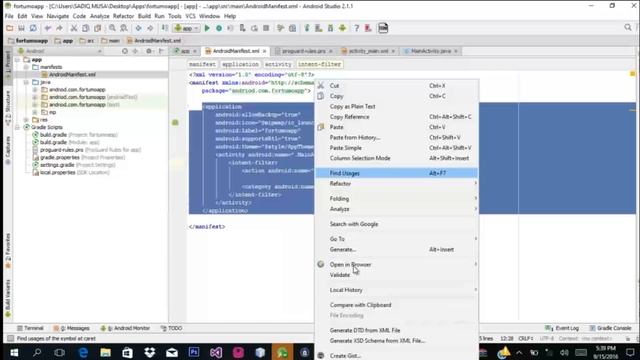Open the Event Log panel
640x360 pixels.
(x=562, y=328)
